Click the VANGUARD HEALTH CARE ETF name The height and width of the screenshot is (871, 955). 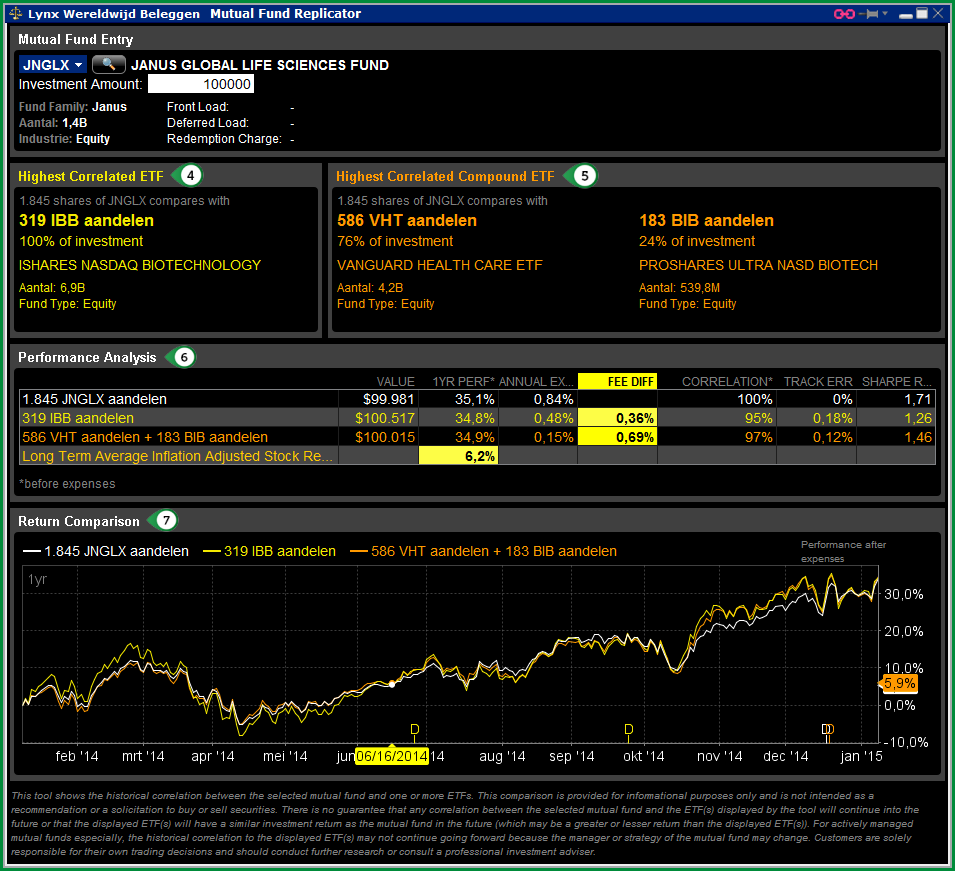439,265
